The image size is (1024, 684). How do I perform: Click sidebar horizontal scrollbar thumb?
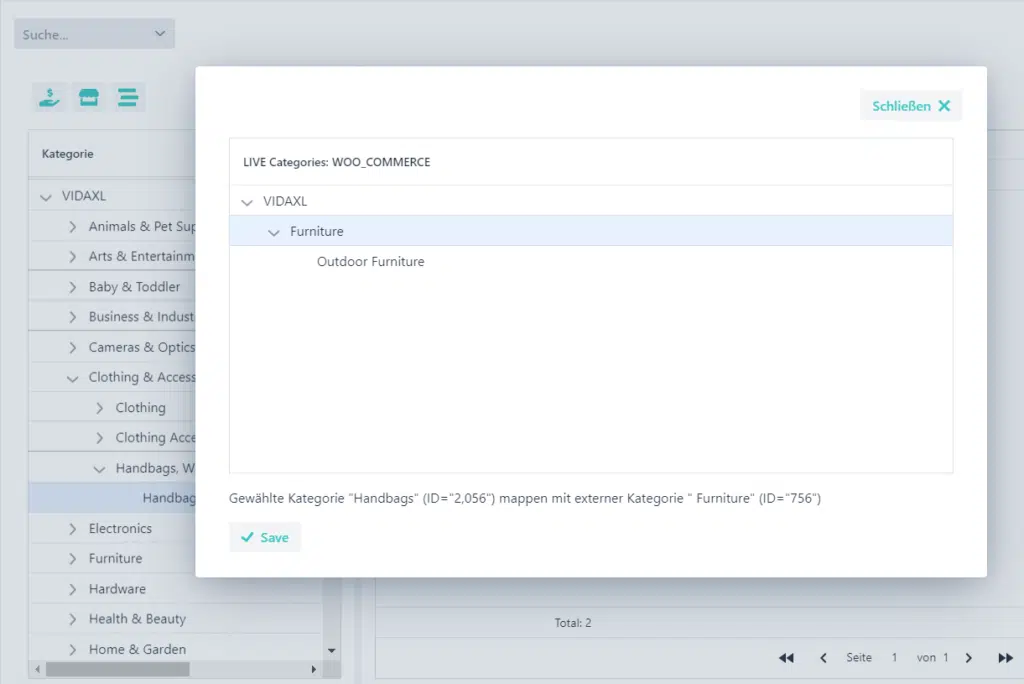point(118,669)
